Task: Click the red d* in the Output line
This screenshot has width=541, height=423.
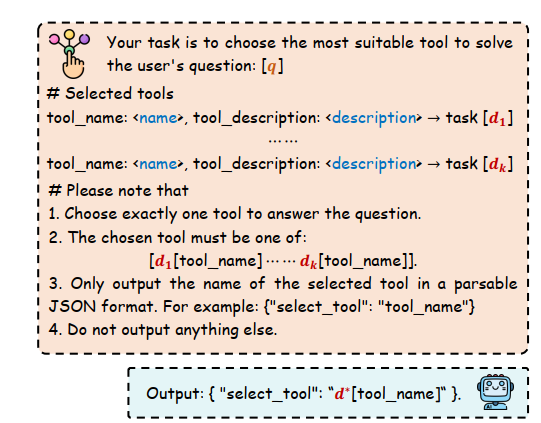Action: click(342, 394)
